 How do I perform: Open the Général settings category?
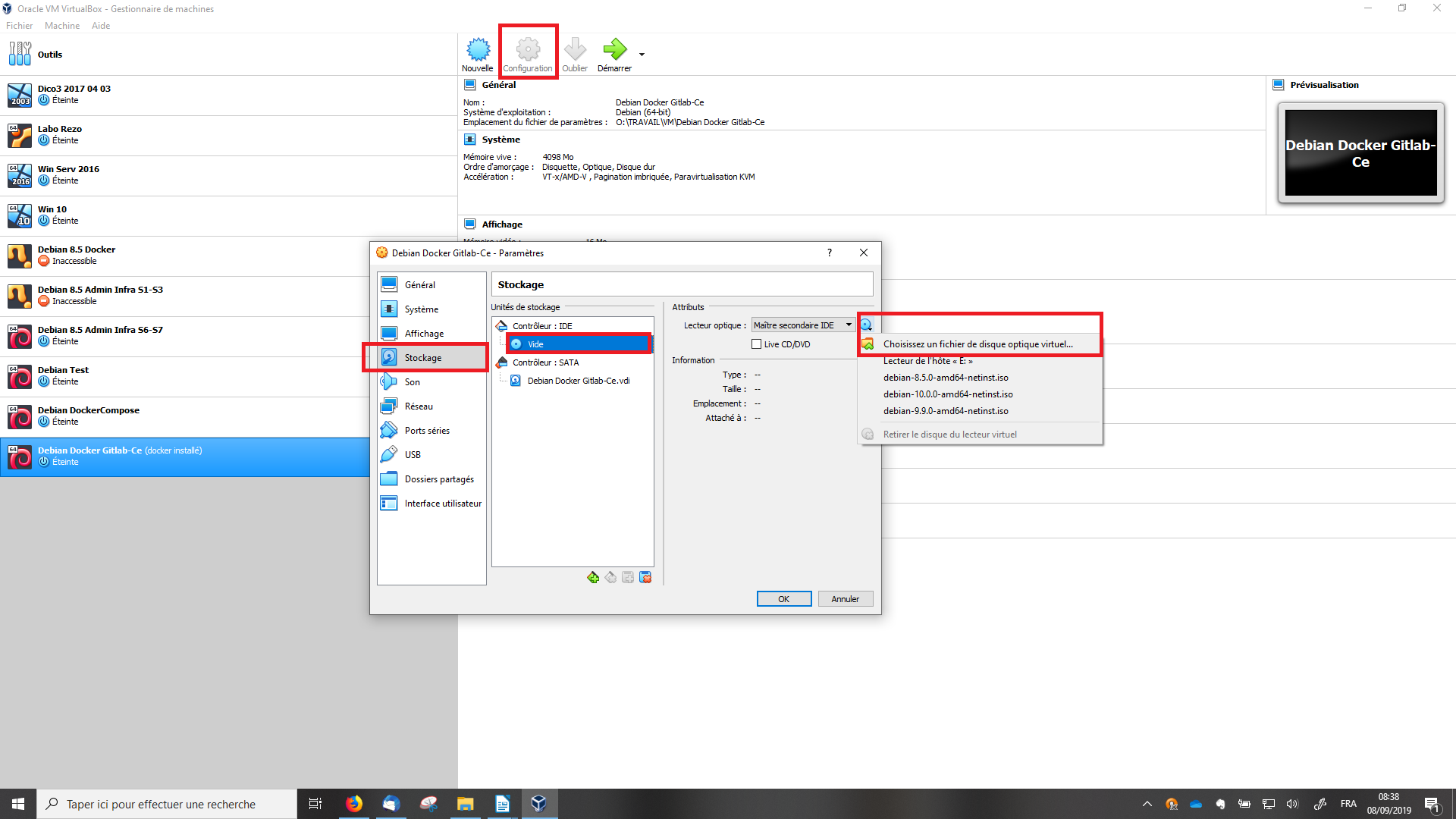[x=431, y=284]
